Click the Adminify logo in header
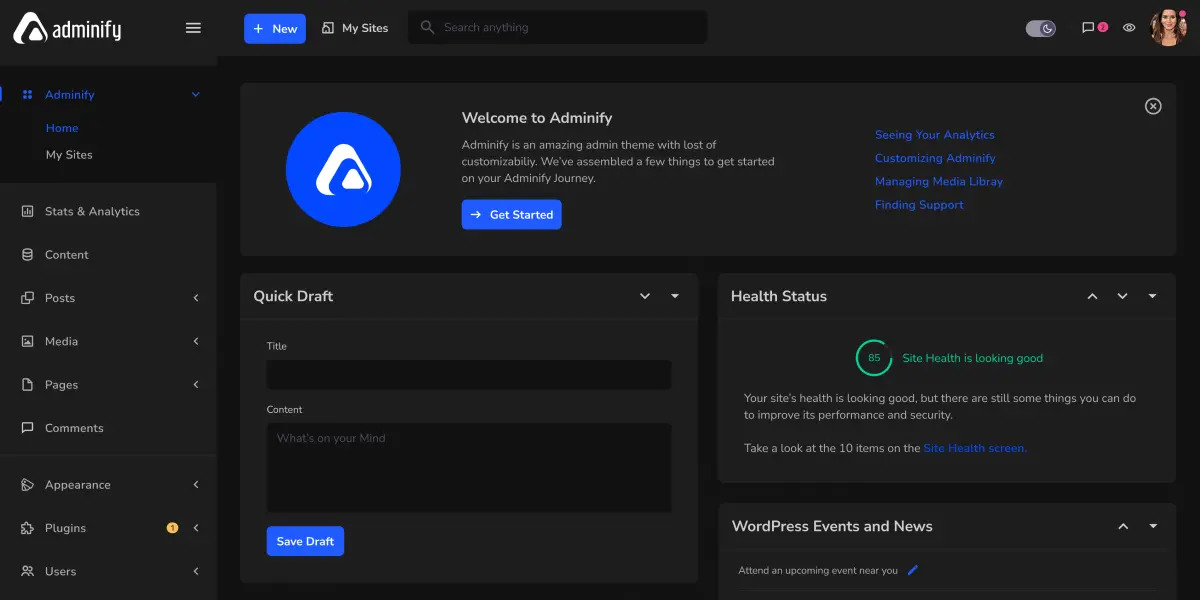1200x600 pixels. click(x=67, y=28)
